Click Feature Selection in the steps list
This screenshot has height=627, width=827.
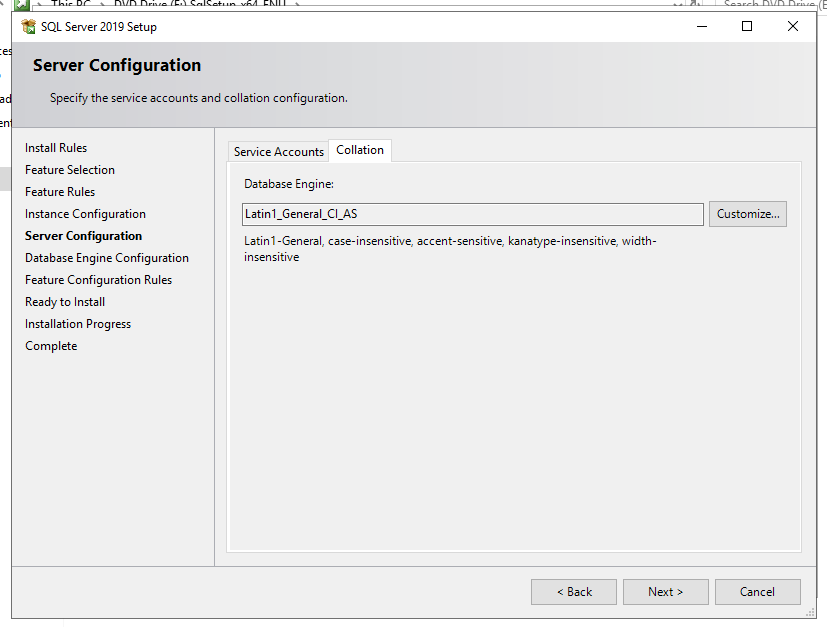click(x=70, y=170)
